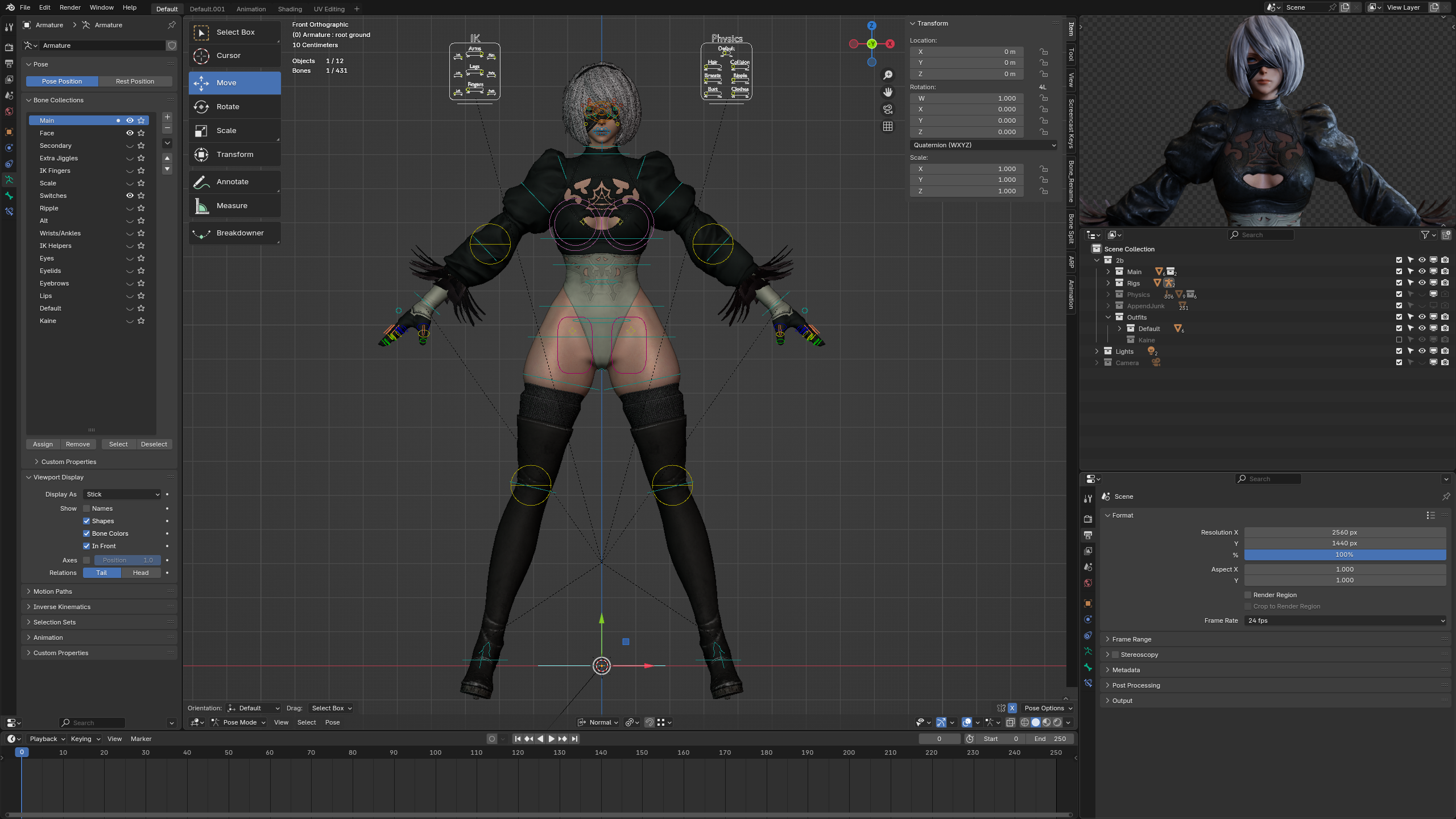Image resolution: width=1456 pixels, height=819 pixels.
Task: Add a new bone collection
Action: (x=167, y=117)
